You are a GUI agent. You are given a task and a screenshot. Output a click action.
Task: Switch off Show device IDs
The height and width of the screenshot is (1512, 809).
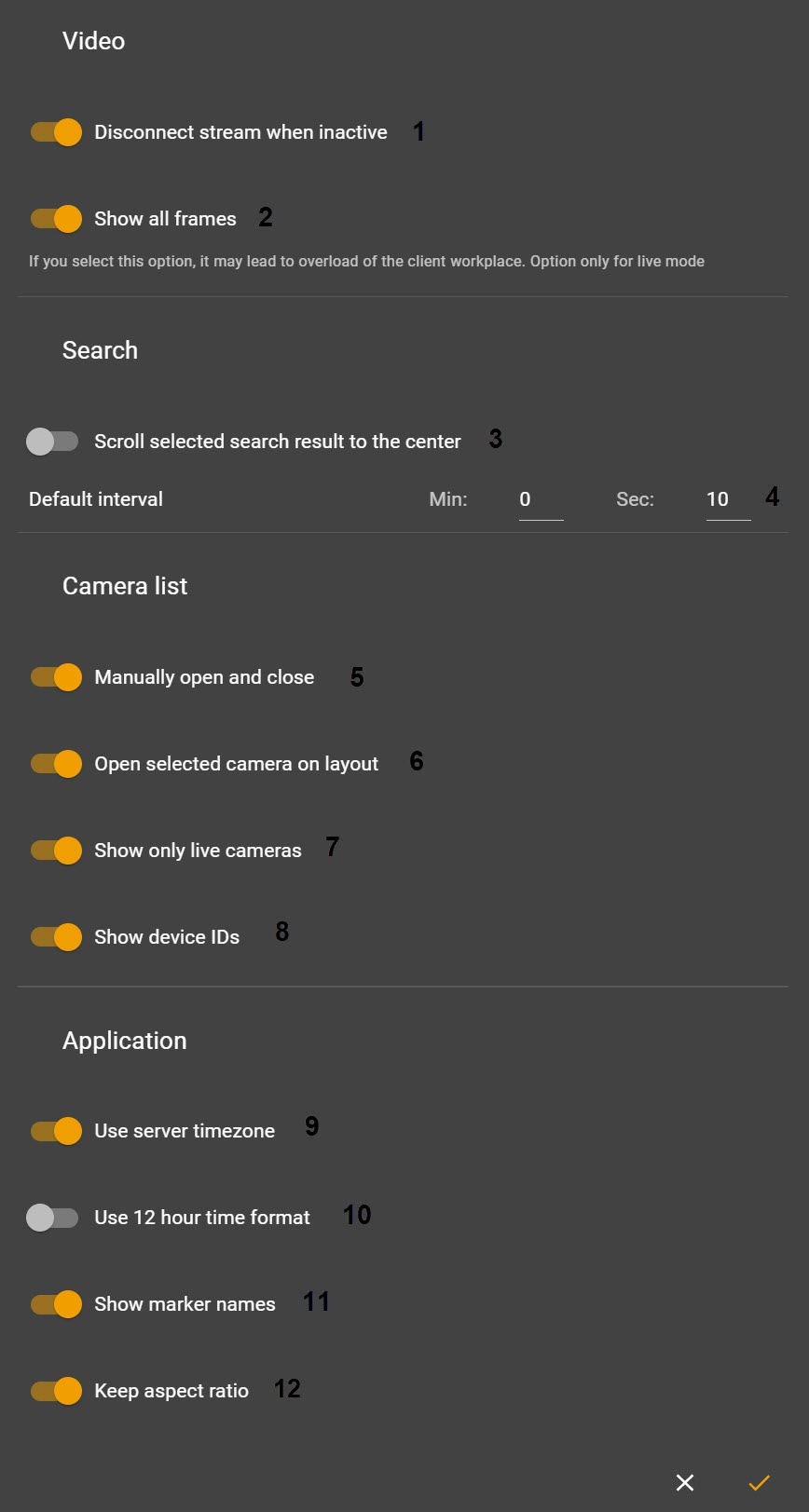point(56,937)
